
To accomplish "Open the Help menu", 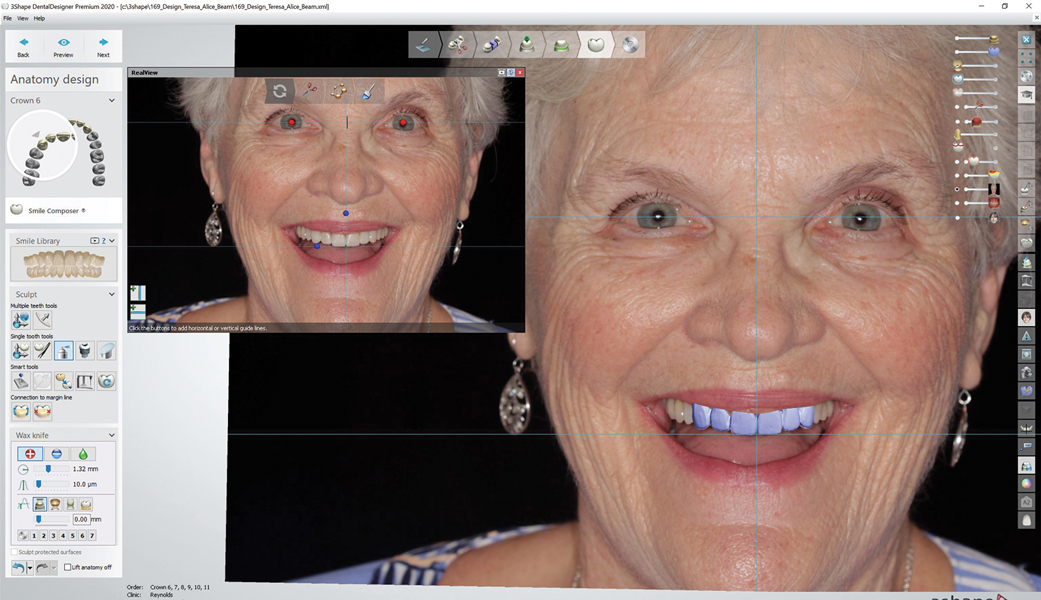I will [x=39, y=18].
